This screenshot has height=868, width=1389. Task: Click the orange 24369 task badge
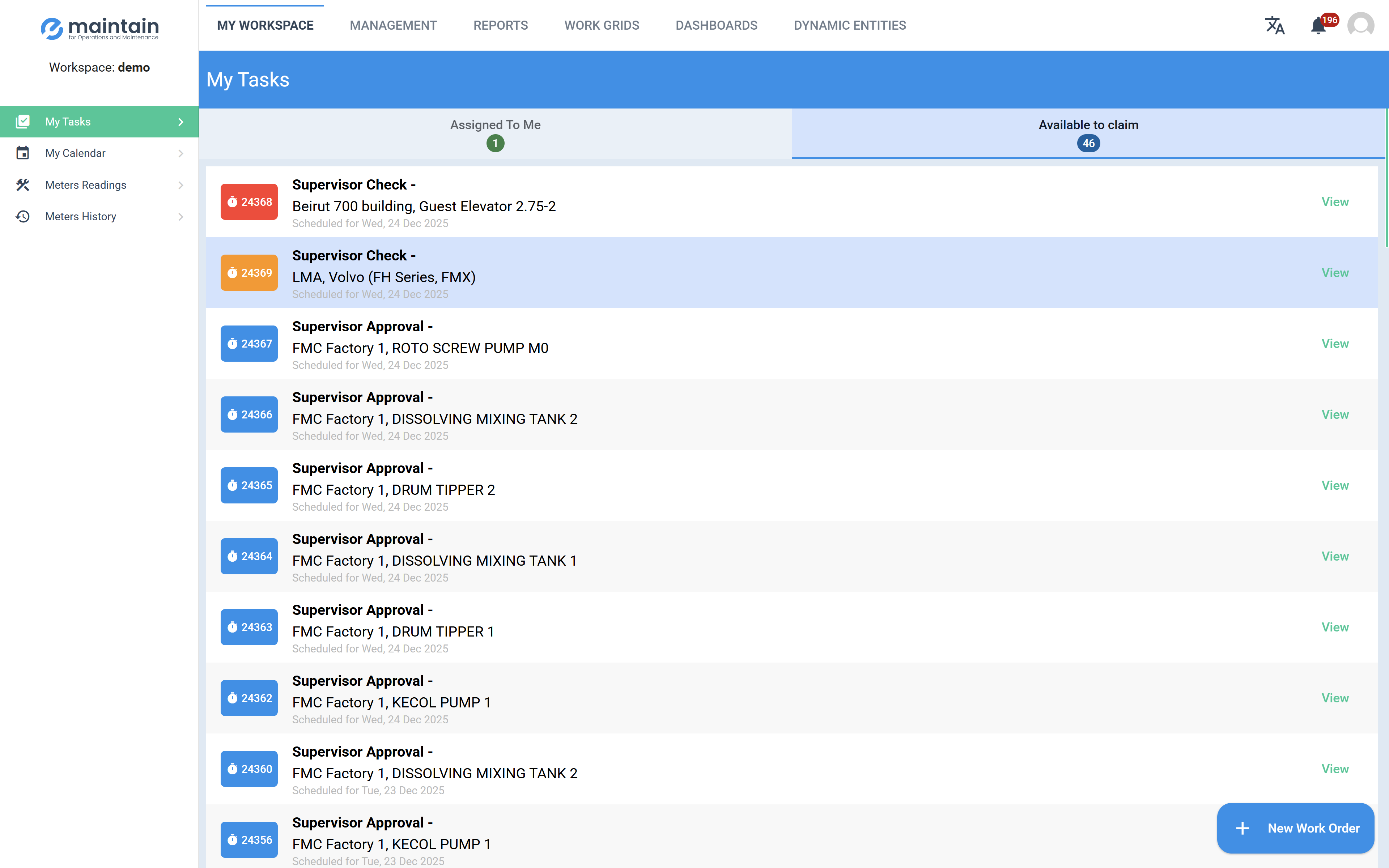tap(249, 273)
